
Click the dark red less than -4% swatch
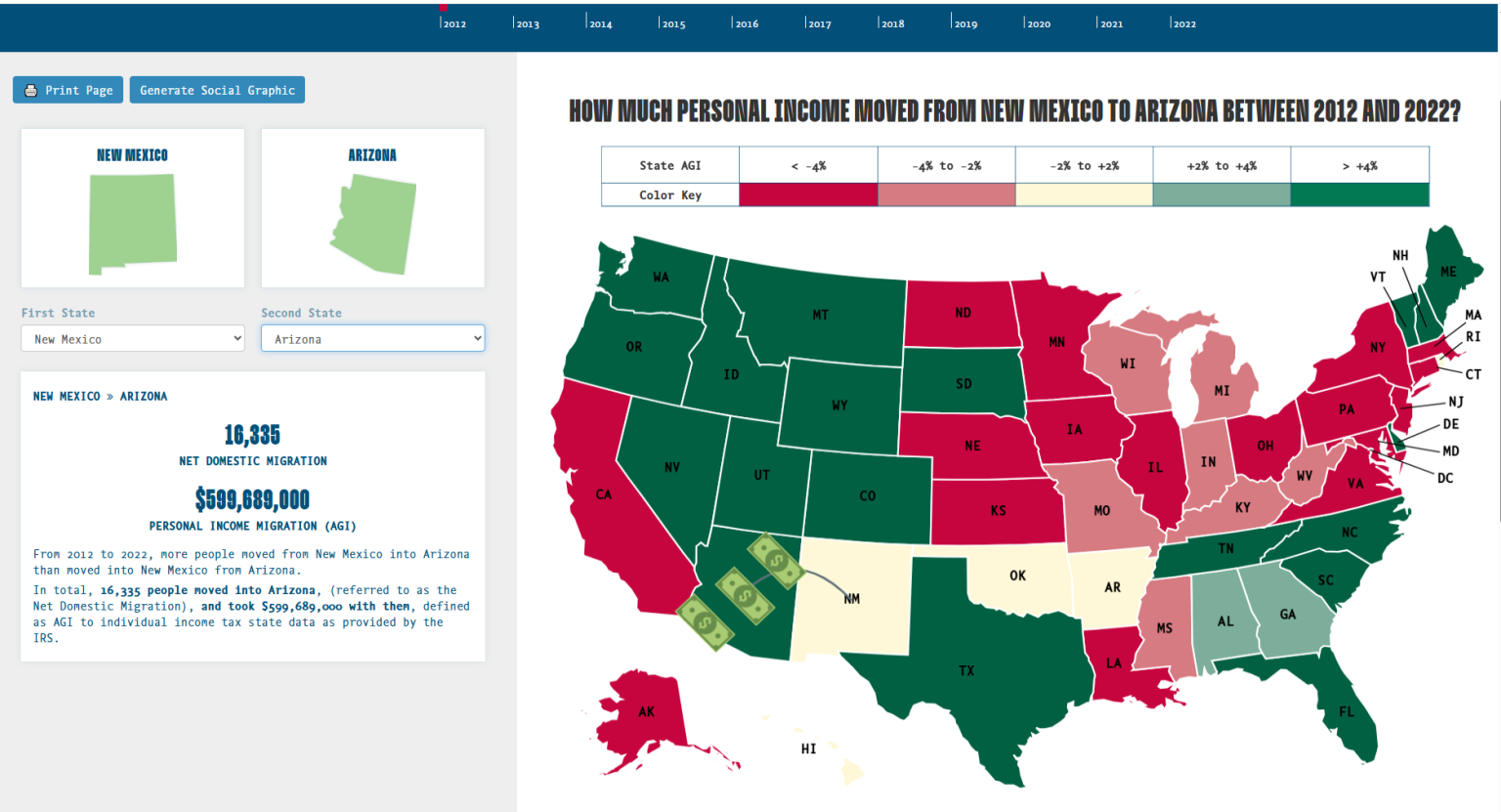tap(808, 194)
